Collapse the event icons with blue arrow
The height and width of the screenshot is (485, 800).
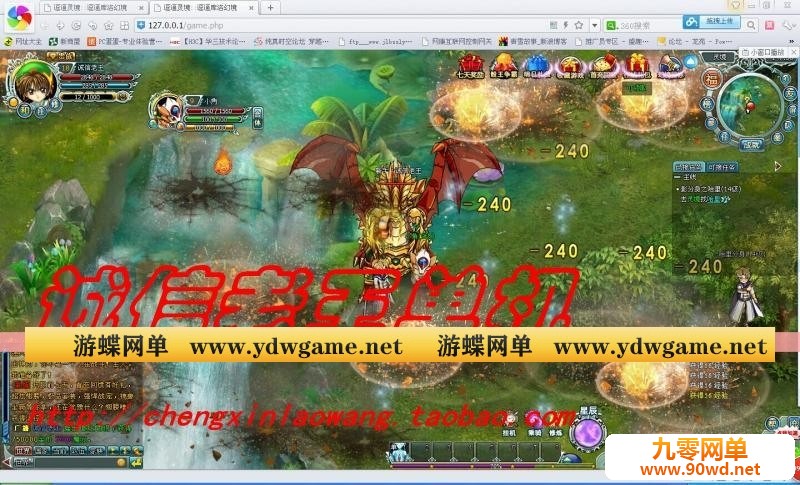coord(690,62)
